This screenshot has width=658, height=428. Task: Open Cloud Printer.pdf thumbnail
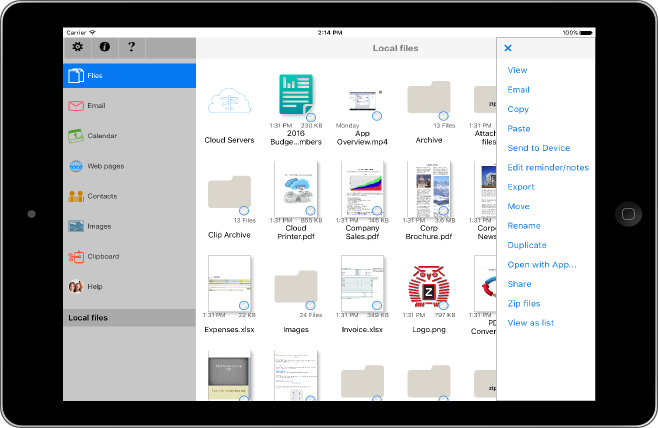[296, 189]
